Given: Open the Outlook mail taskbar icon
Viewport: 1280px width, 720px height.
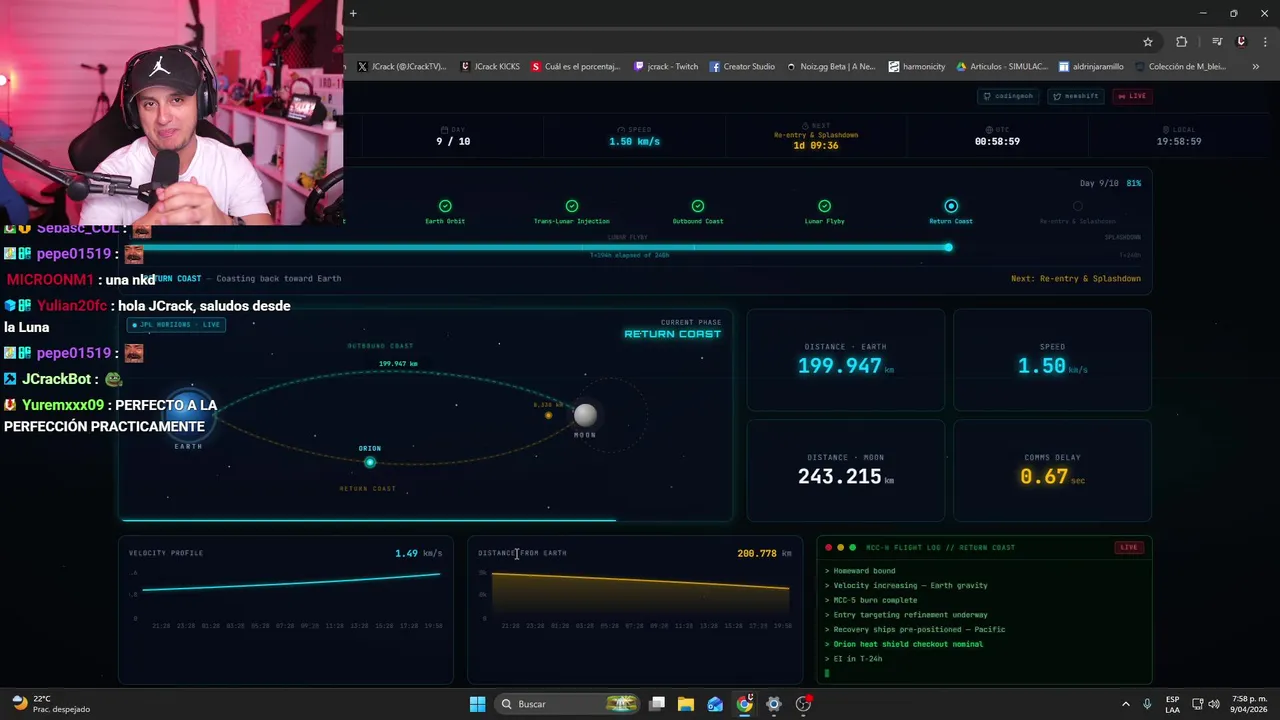Looking at the screenshot, I should click(715, 704).
